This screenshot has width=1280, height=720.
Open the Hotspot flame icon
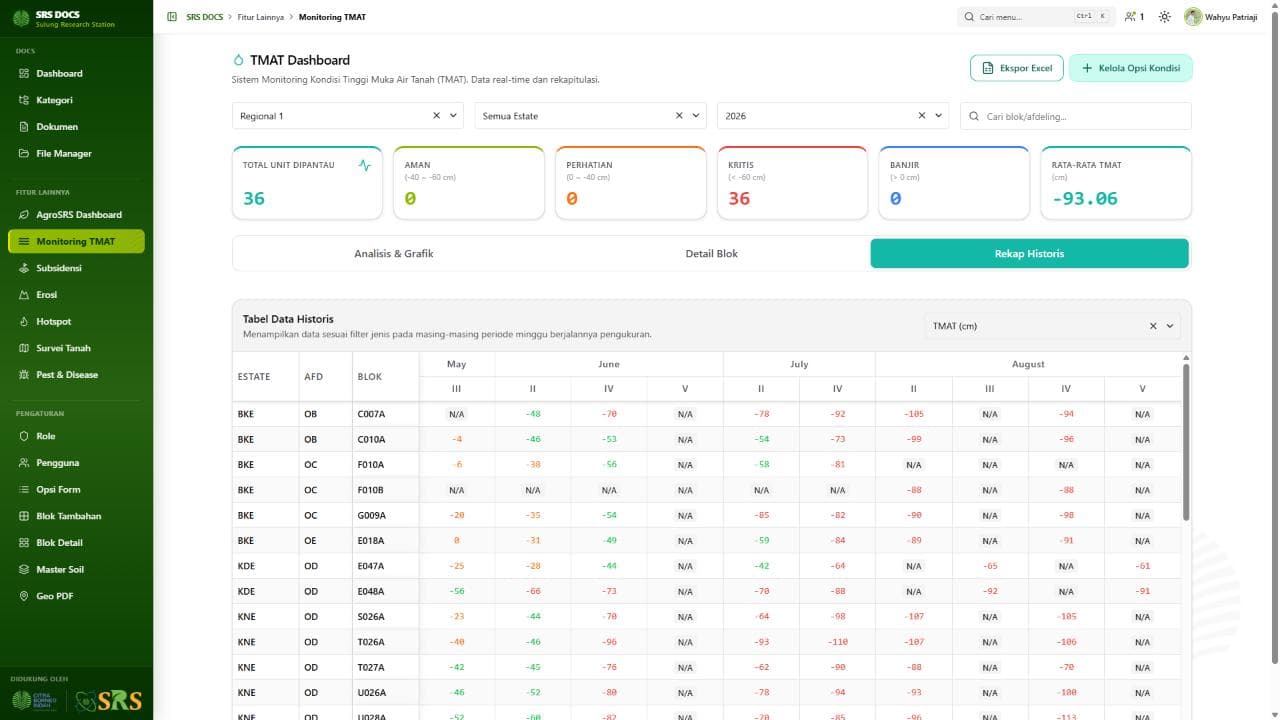click(24, 322)
